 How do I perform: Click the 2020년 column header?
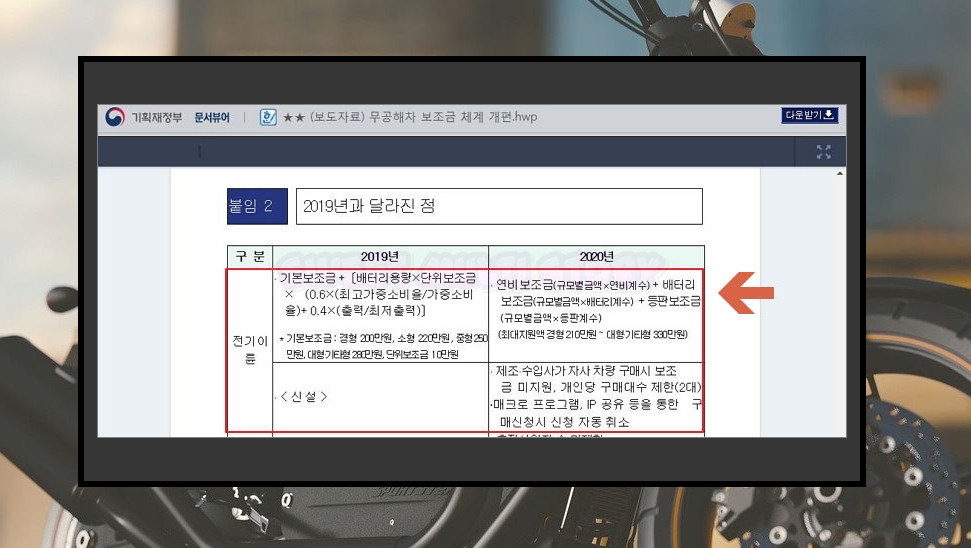click(596, 256)
